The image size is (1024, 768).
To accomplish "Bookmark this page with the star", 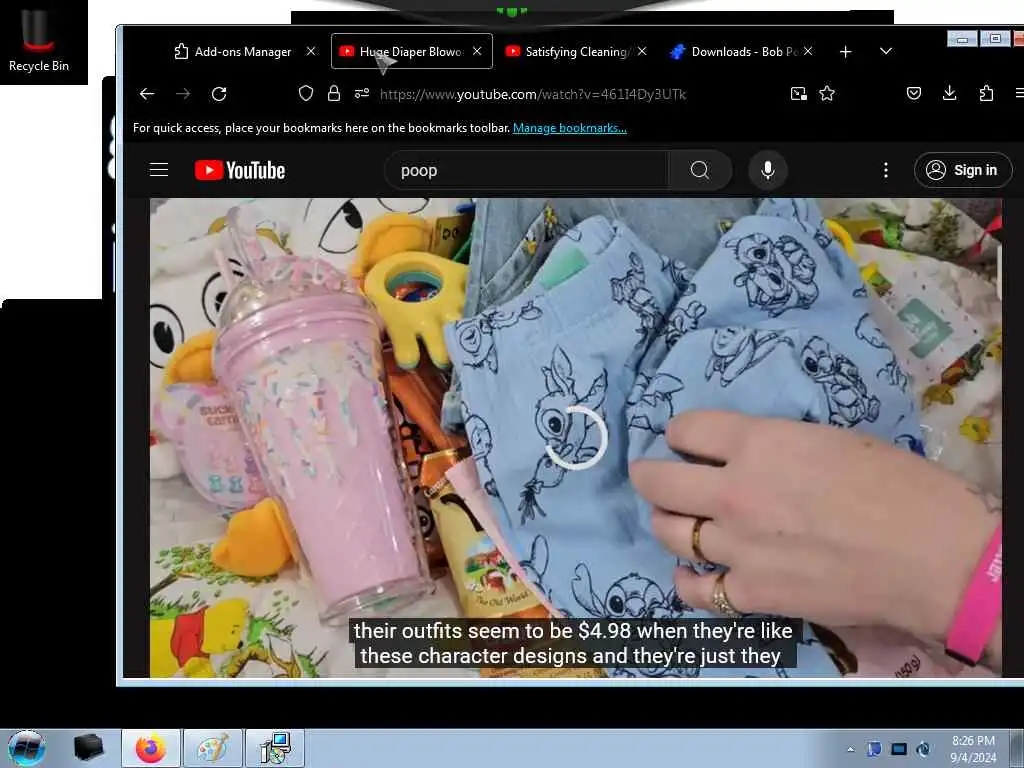I will [x=827, y=93].
